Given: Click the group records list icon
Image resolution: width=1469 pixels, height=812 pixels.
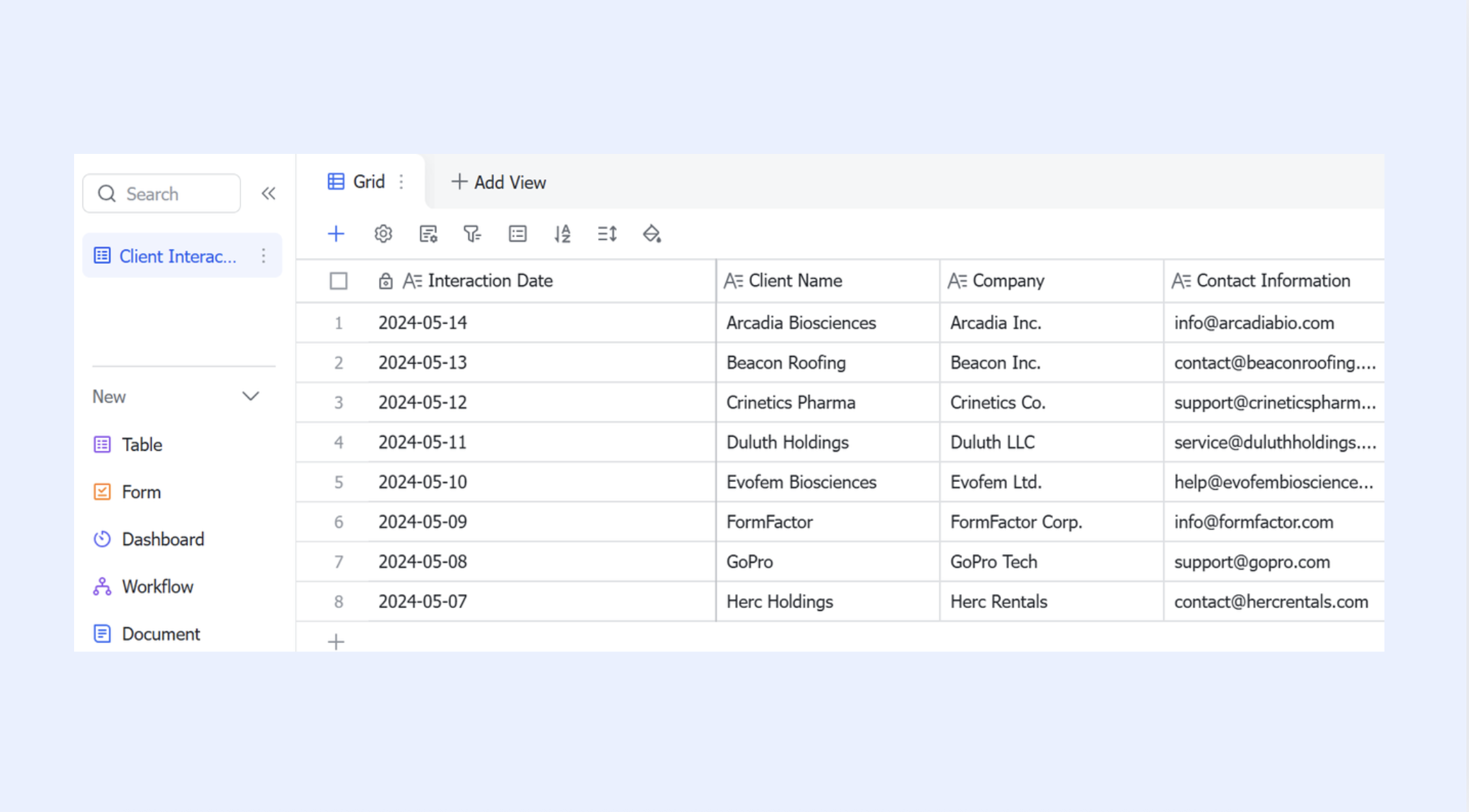Looking at the screenshot, I should 517,234.
